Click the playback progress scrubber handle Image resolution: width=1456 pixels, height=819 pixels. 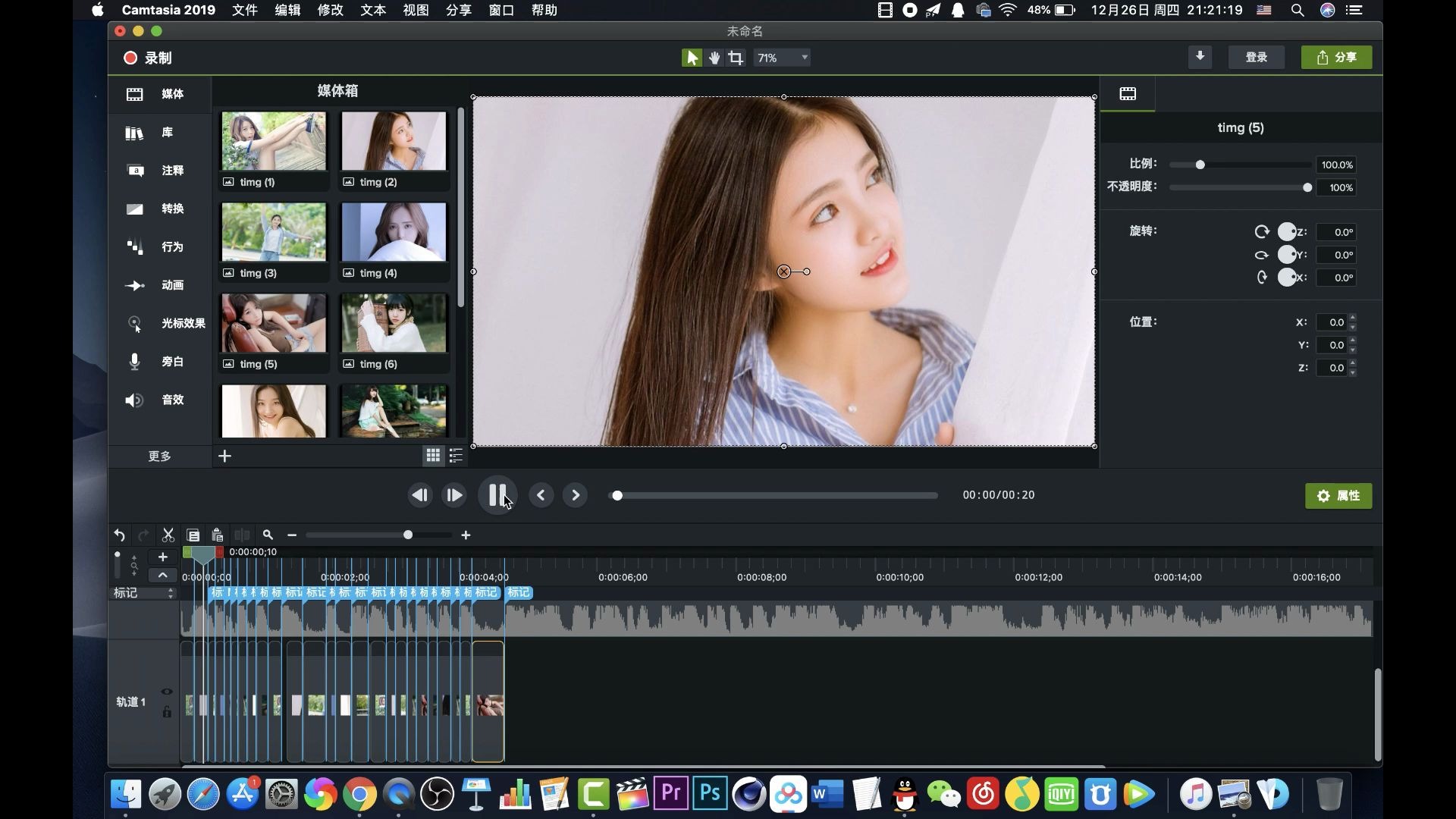pos(617,495)
